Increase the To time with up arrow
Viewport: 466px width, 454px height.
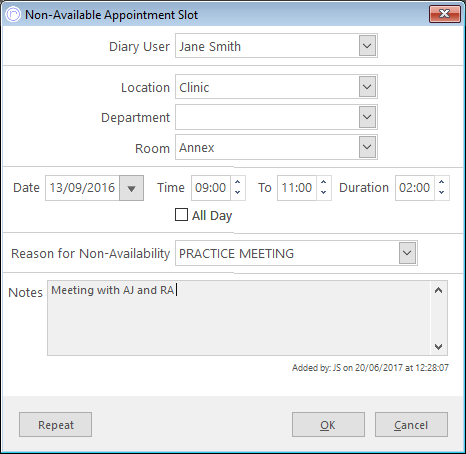(x=323, y=182)
